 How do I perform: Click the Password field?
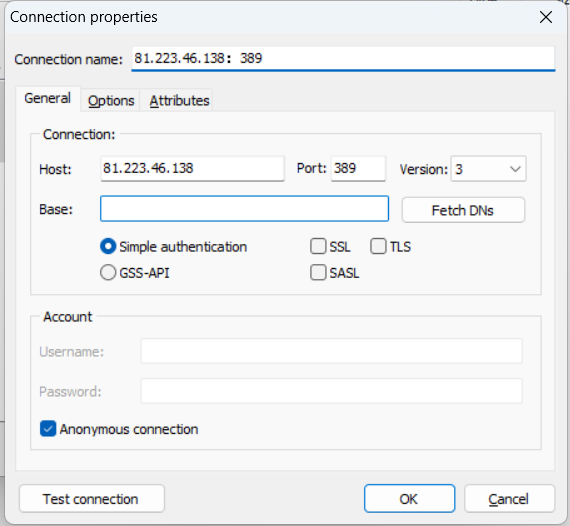(x=331, y=391)
